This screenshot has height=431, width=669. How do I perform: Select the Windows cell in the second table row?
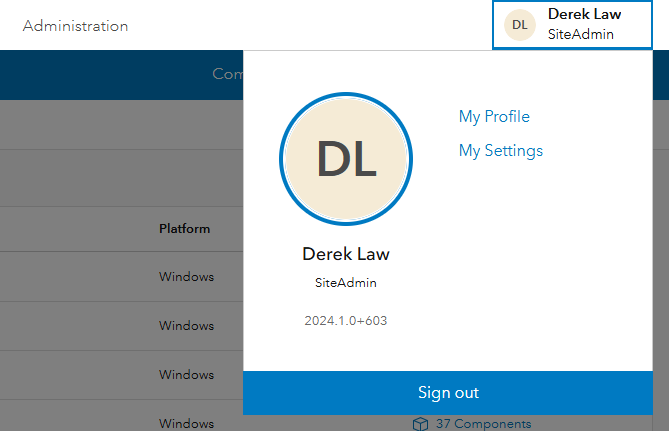[186, 326]
